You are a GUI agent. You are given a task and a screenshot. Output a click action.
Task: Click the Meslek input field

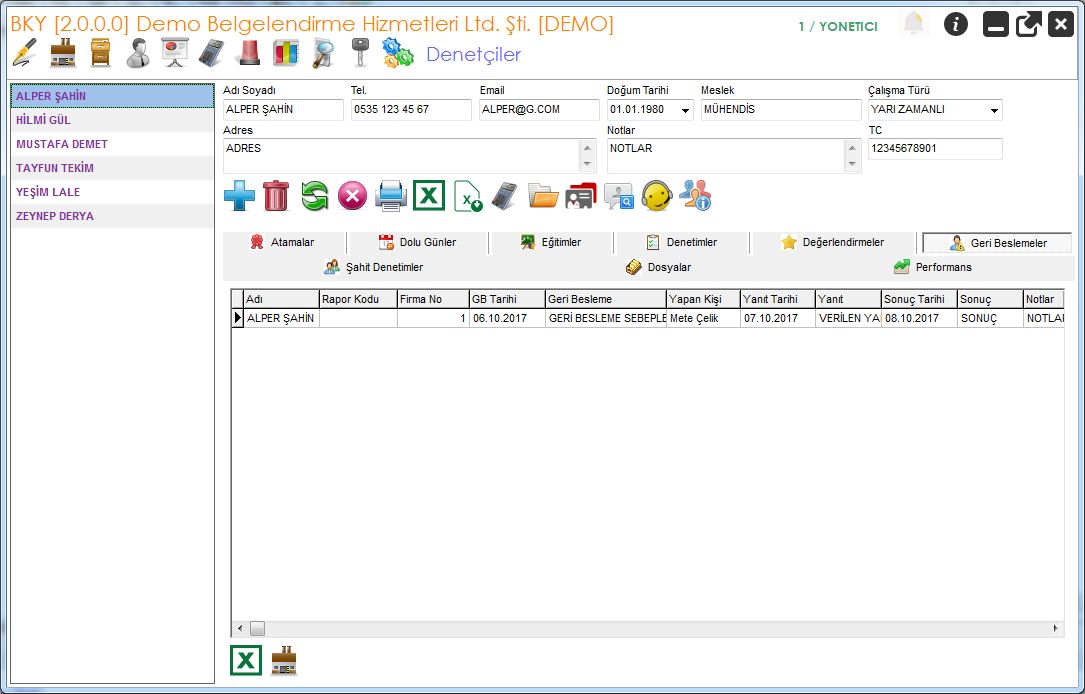pos(781,109)
